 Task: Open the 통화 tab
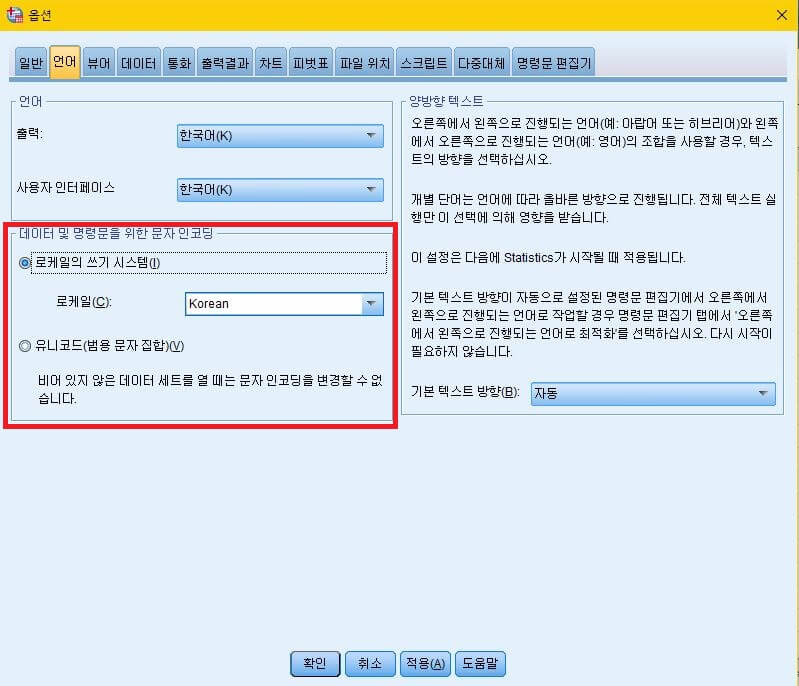(x=179, y=63)
